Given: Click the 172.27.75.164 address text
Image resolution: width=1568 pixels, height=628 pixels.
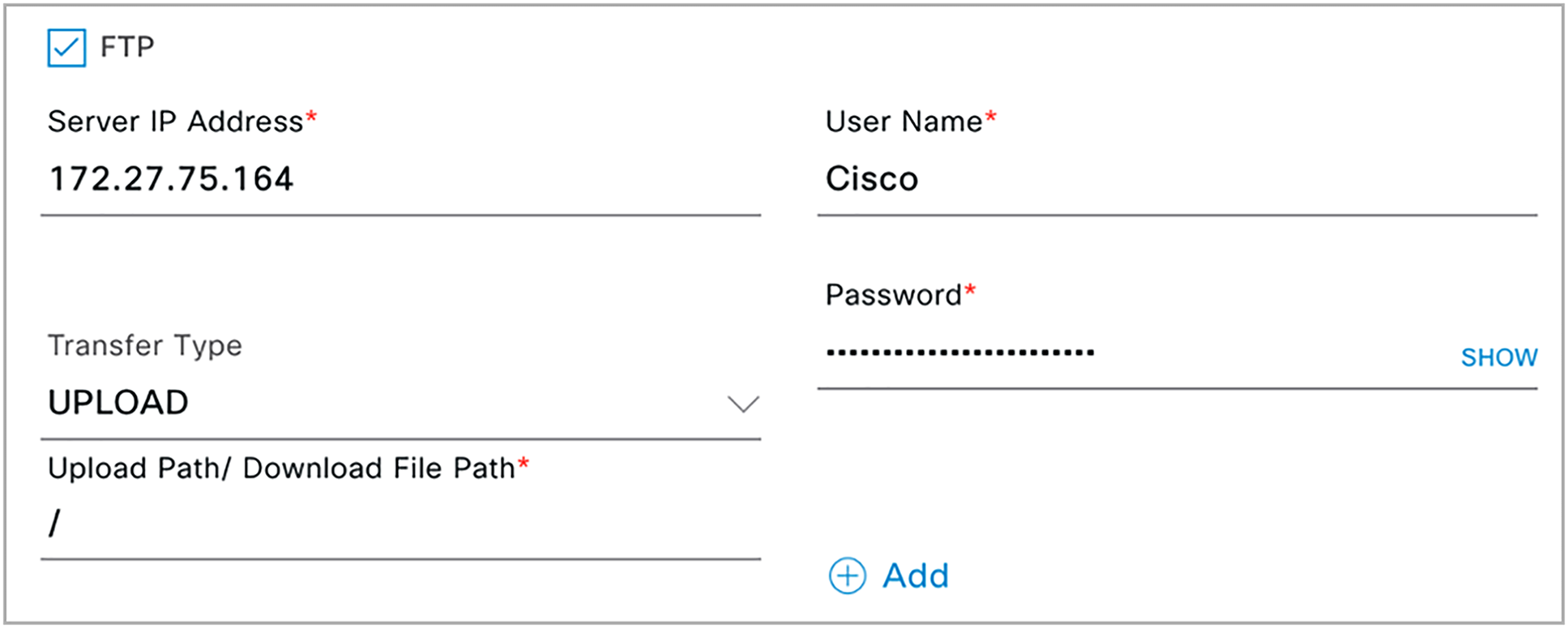Looking at the screenshot, I should (x=171, y=179).
